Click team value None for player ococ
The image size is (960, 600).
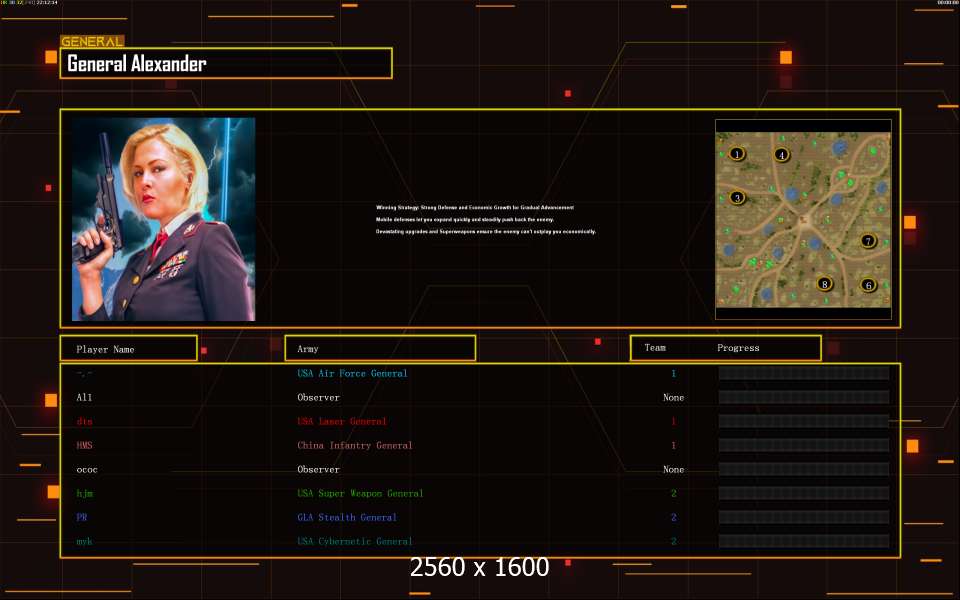tap(673, 470)
